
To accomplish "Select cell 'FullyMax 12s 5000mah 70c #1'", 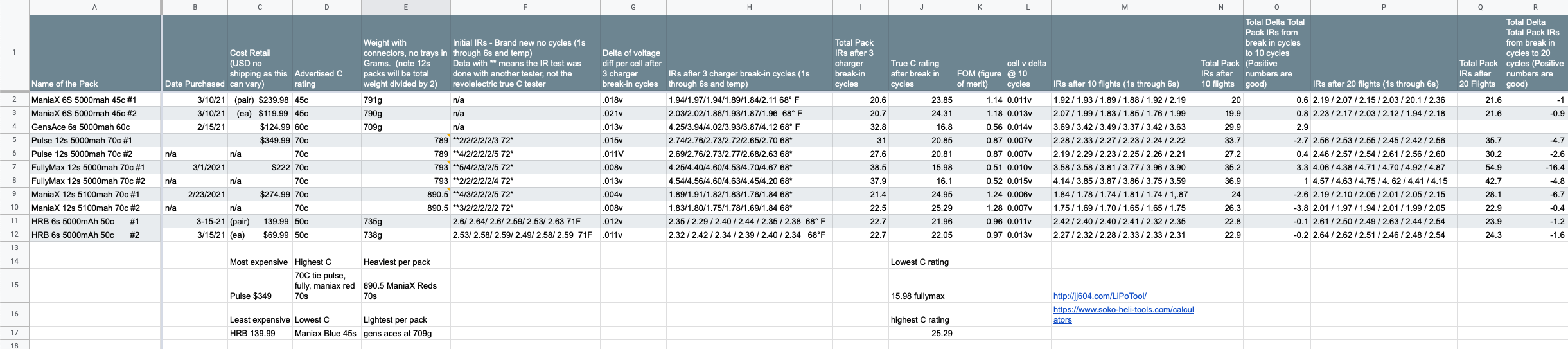I will pyautogui.click(x=95, y=167).
